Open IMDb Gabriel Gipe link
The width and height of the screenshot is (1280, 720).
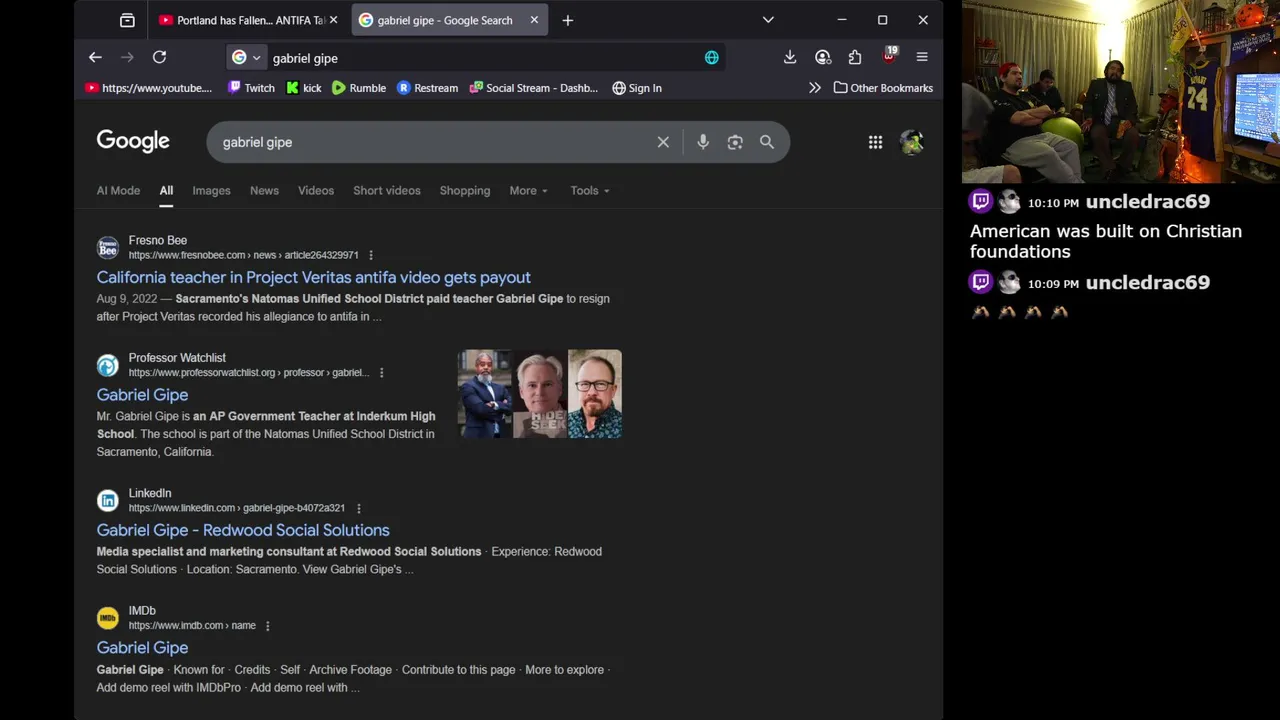pos(142,648)
